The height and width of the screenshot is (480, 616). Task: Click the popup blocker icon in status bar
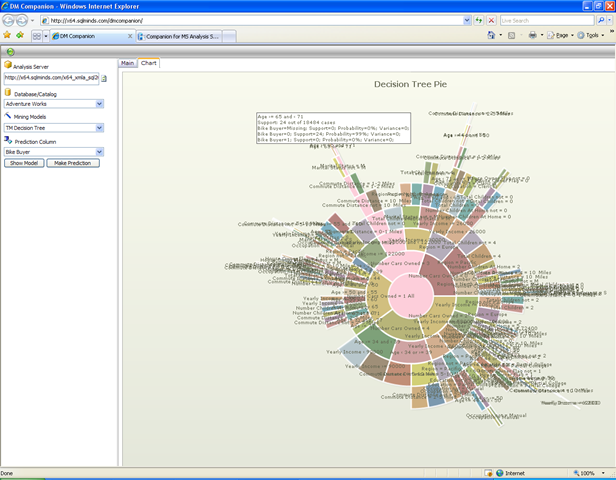(488, 473)
